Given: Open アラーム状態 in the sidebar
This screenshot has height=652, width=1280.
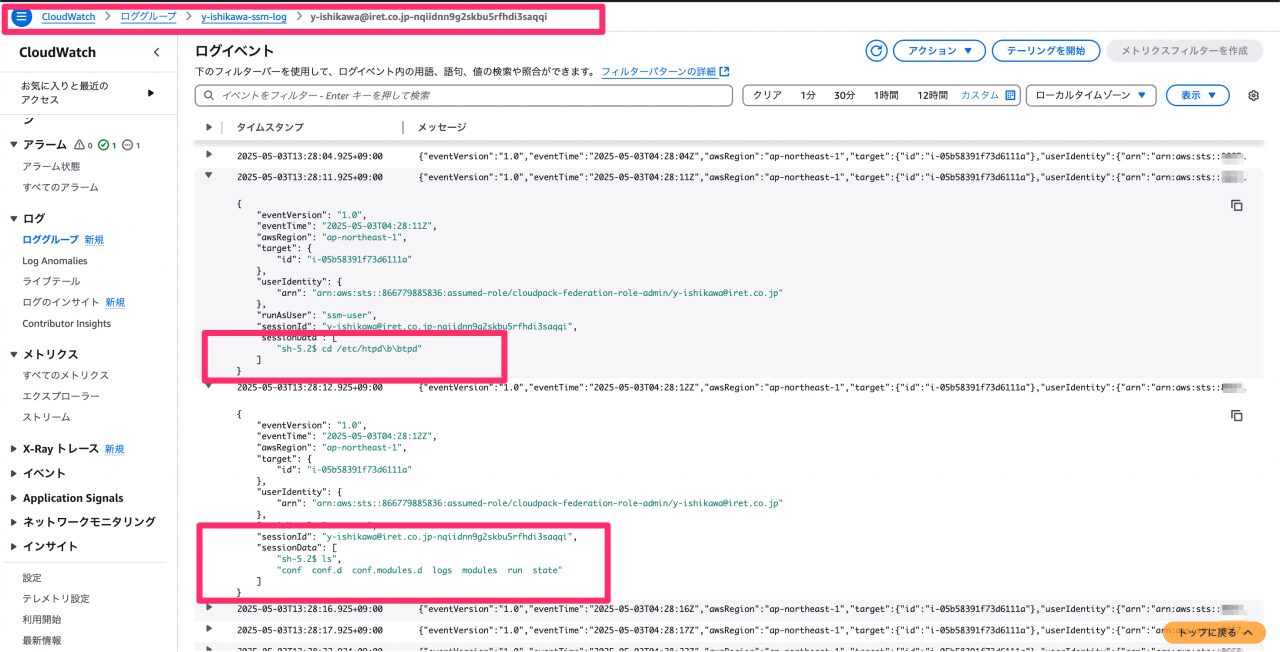Looking at the screenshot, I should point(51,166).
